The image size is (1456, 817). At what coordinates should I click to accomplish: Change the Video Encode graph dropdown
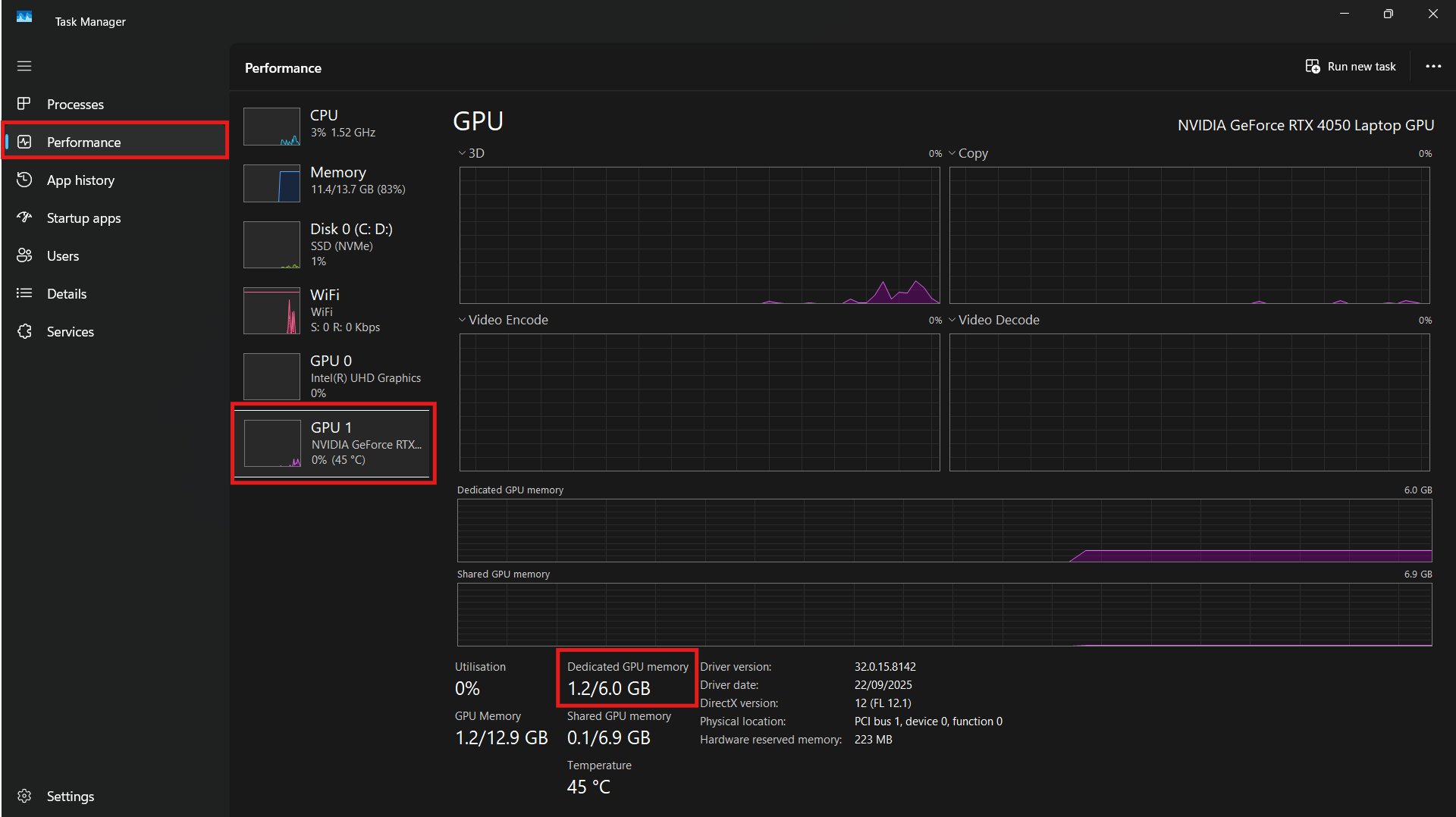462,320
